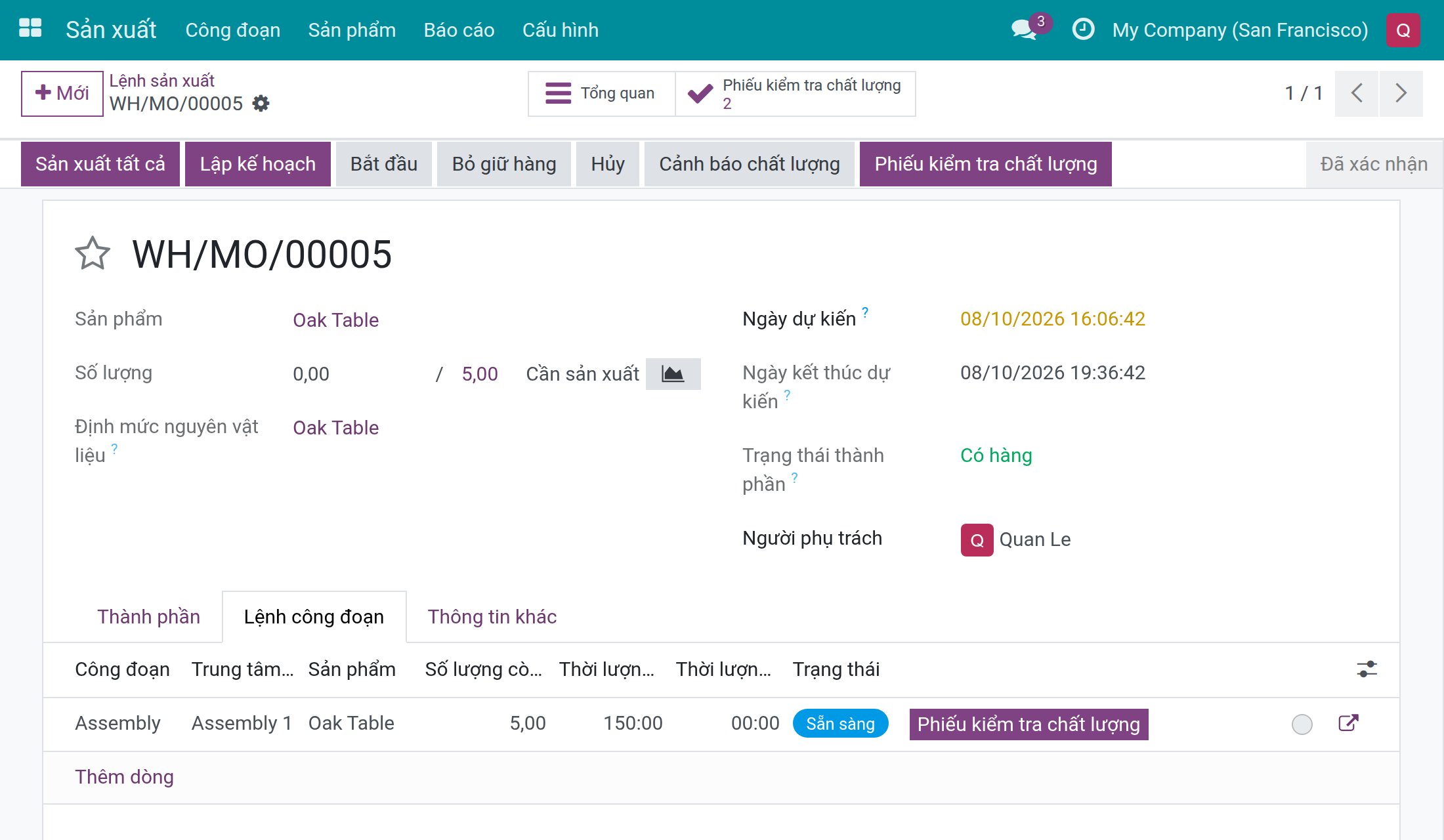Click pager 1 / 1 counter
The height and width of the screenshot is (840, 1444).
click(x=1304, y=93)
